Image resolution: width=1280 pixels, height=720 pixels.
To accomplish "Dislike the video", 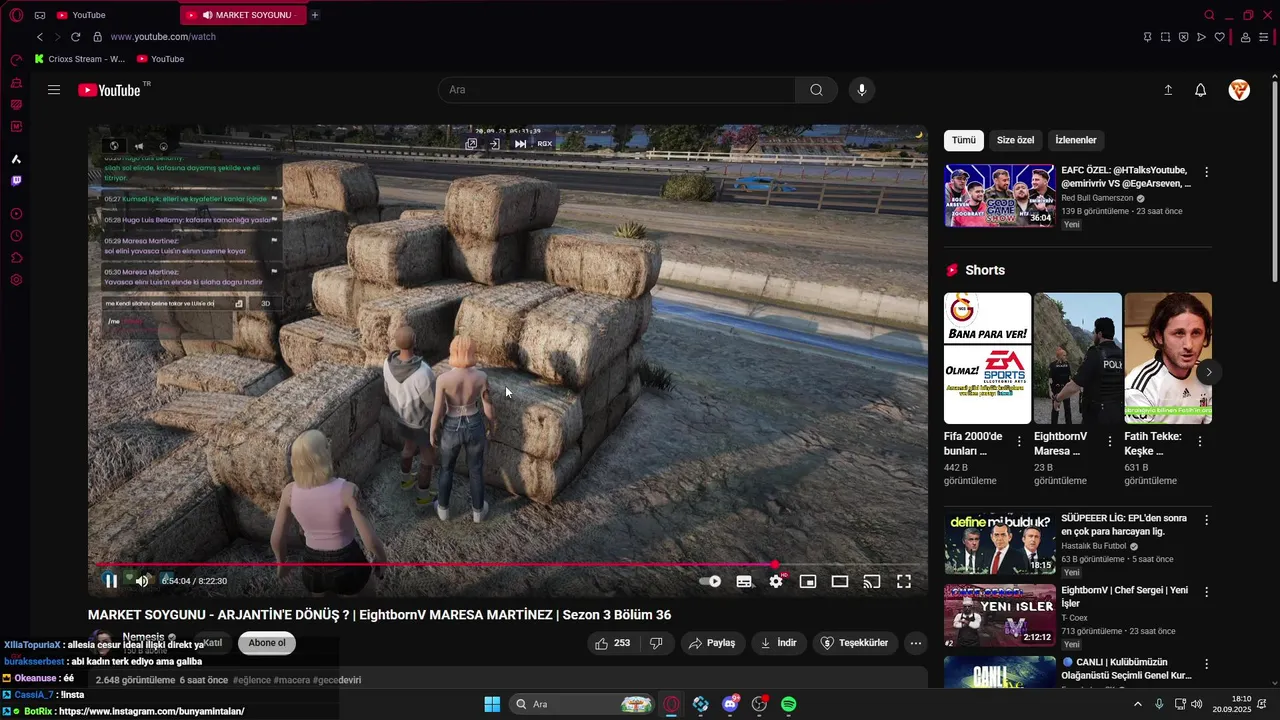I will tap(656, 643).
